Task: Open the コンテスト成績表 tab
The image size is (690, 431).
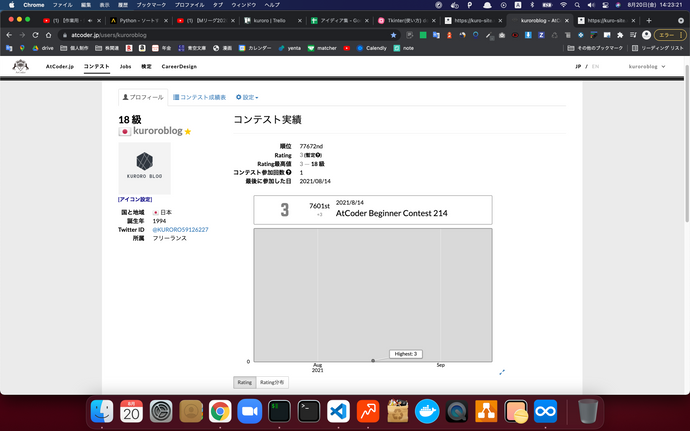Action: tap(199, 97)
